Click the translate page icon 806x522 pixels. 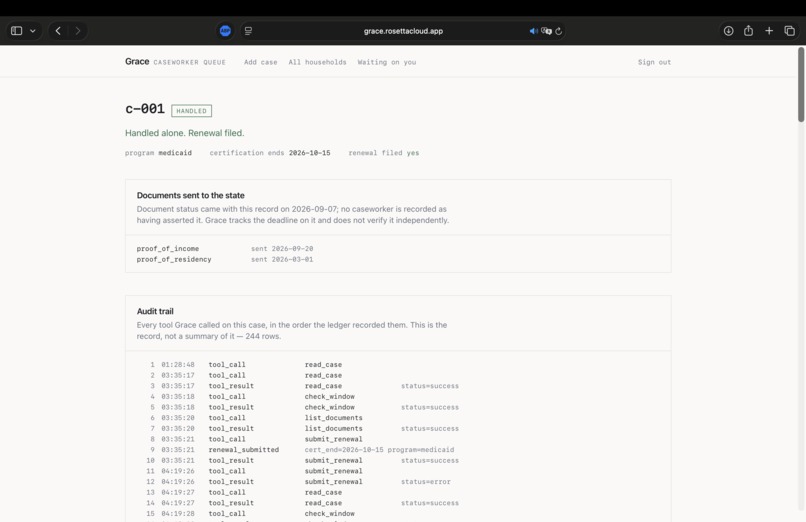click(546, 31)
